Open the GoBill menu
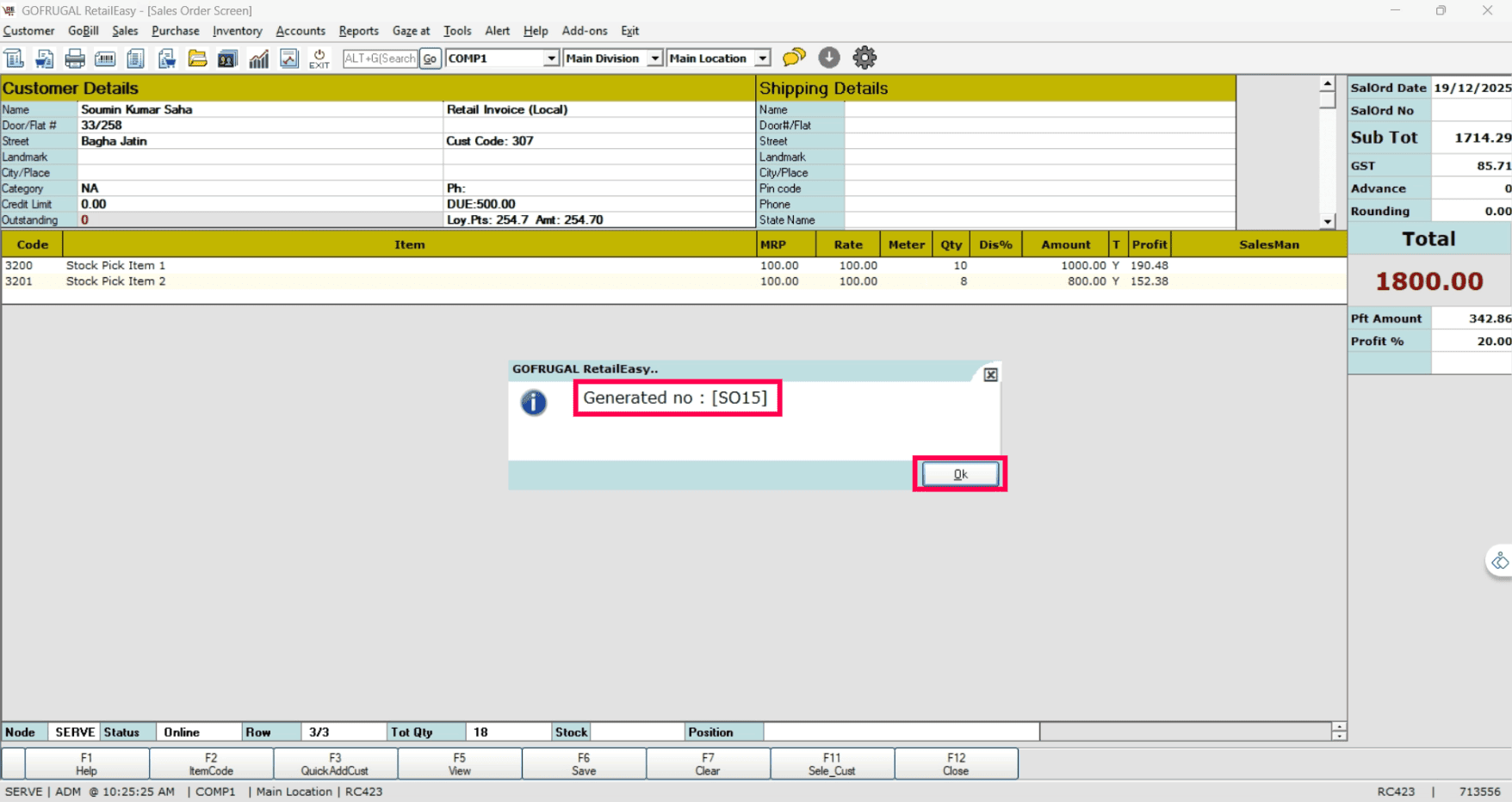The image size is (1512, 802). (x=84, y=31)
